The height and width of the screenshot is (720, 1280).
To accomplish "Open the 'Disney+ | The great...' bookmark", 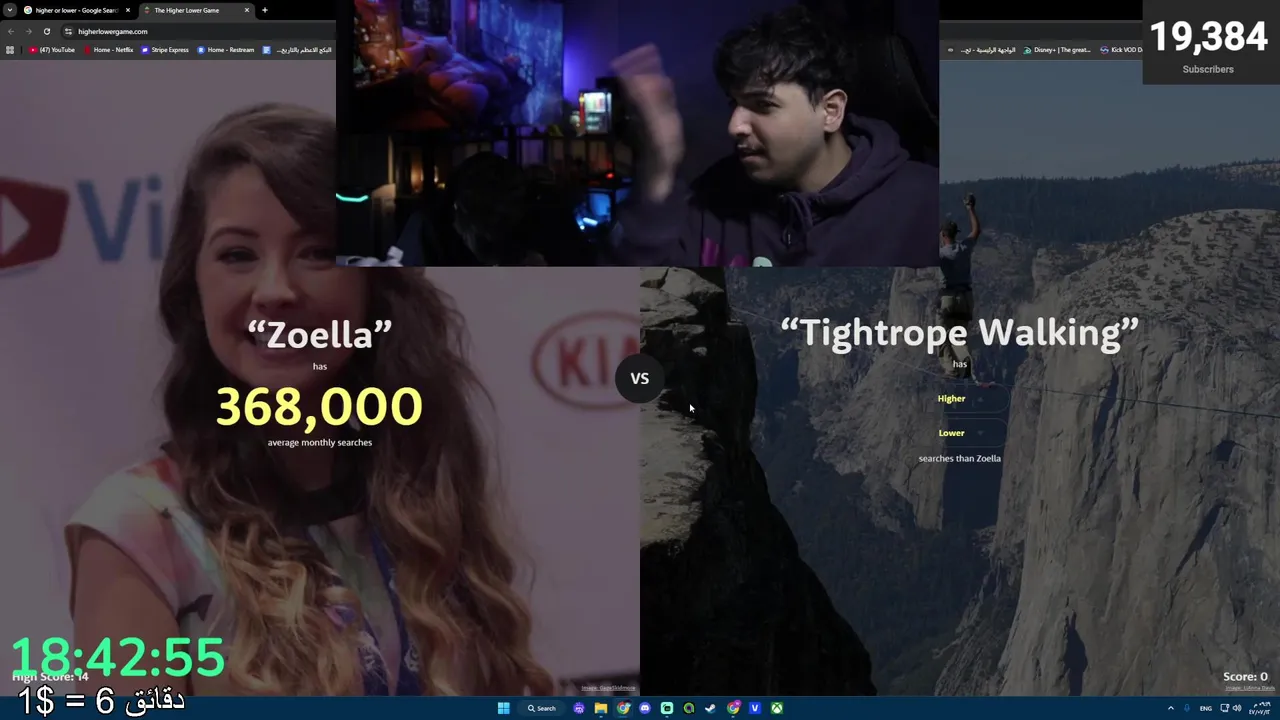I will coord(1057,49).
